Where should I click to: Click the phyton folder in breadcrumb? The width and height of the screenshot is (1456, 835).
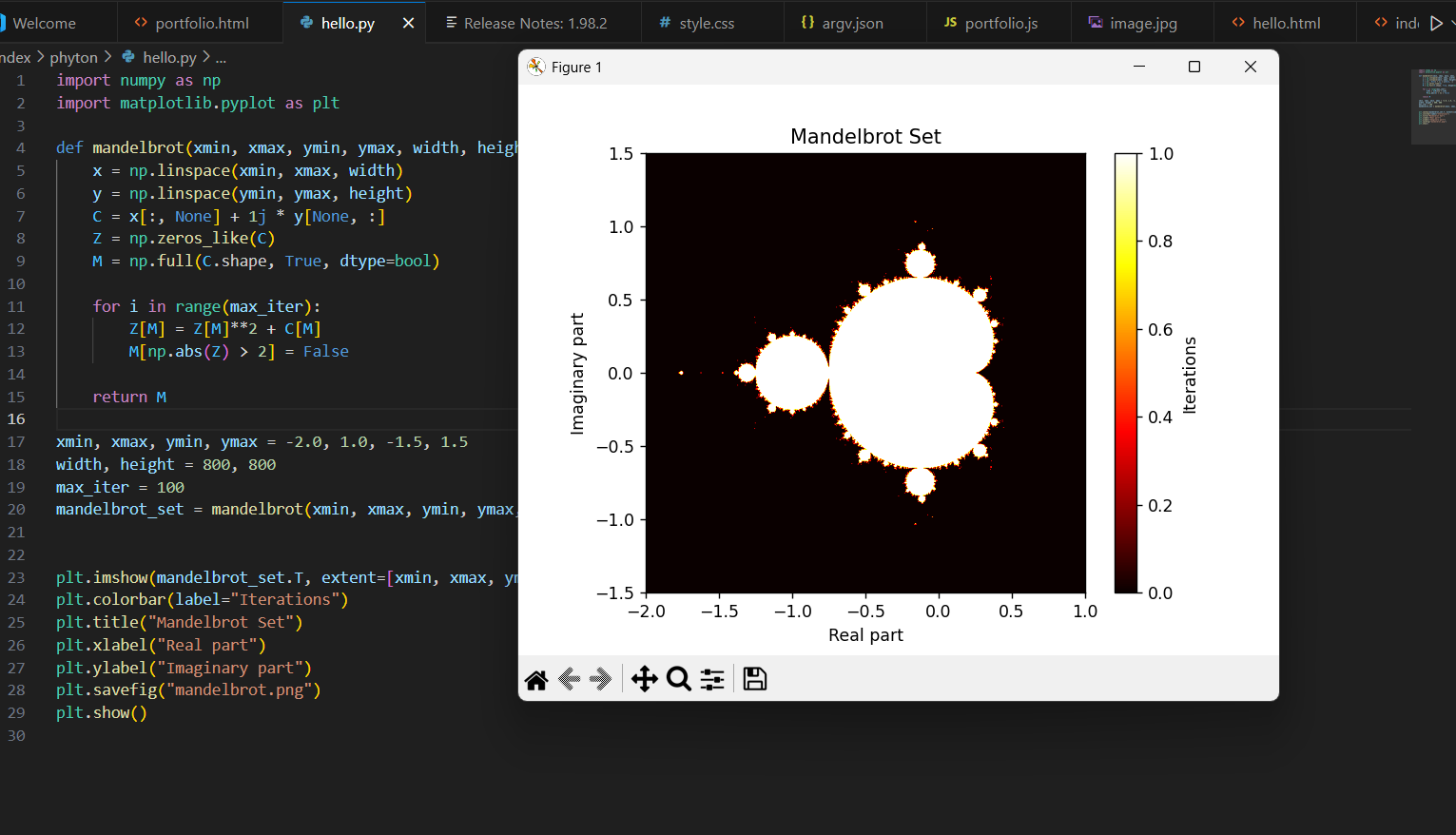pyautogui.click(x=74, y=58)
